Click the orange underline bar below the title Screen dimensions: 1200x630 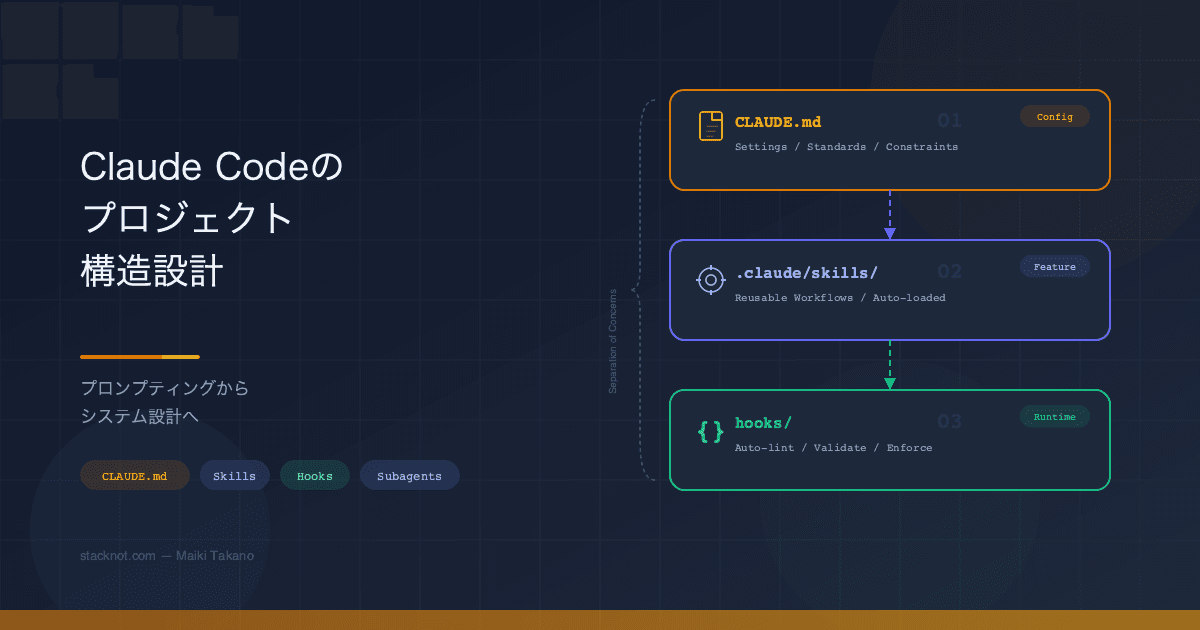[139, 356]
